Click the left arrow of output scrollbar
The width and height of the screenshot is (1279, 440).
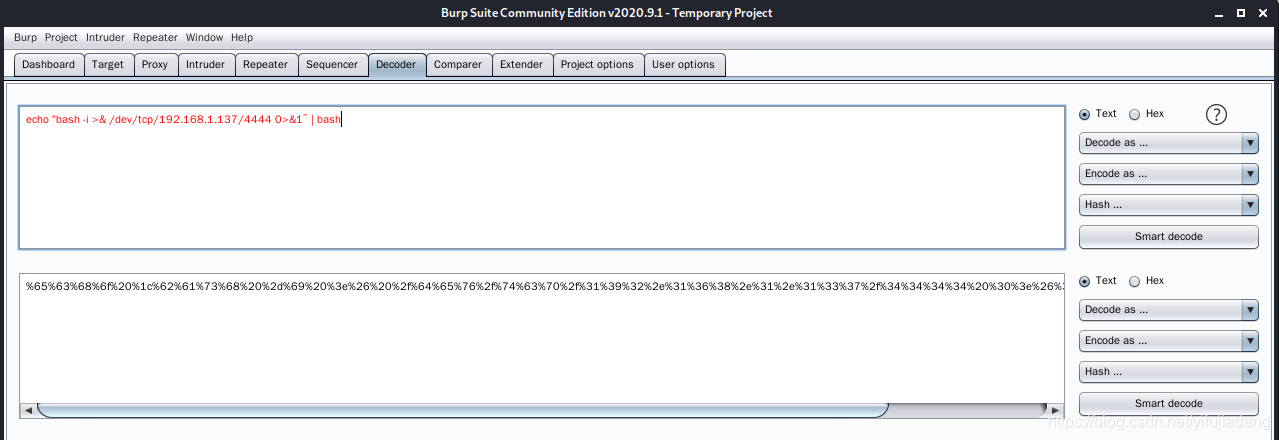28,410
